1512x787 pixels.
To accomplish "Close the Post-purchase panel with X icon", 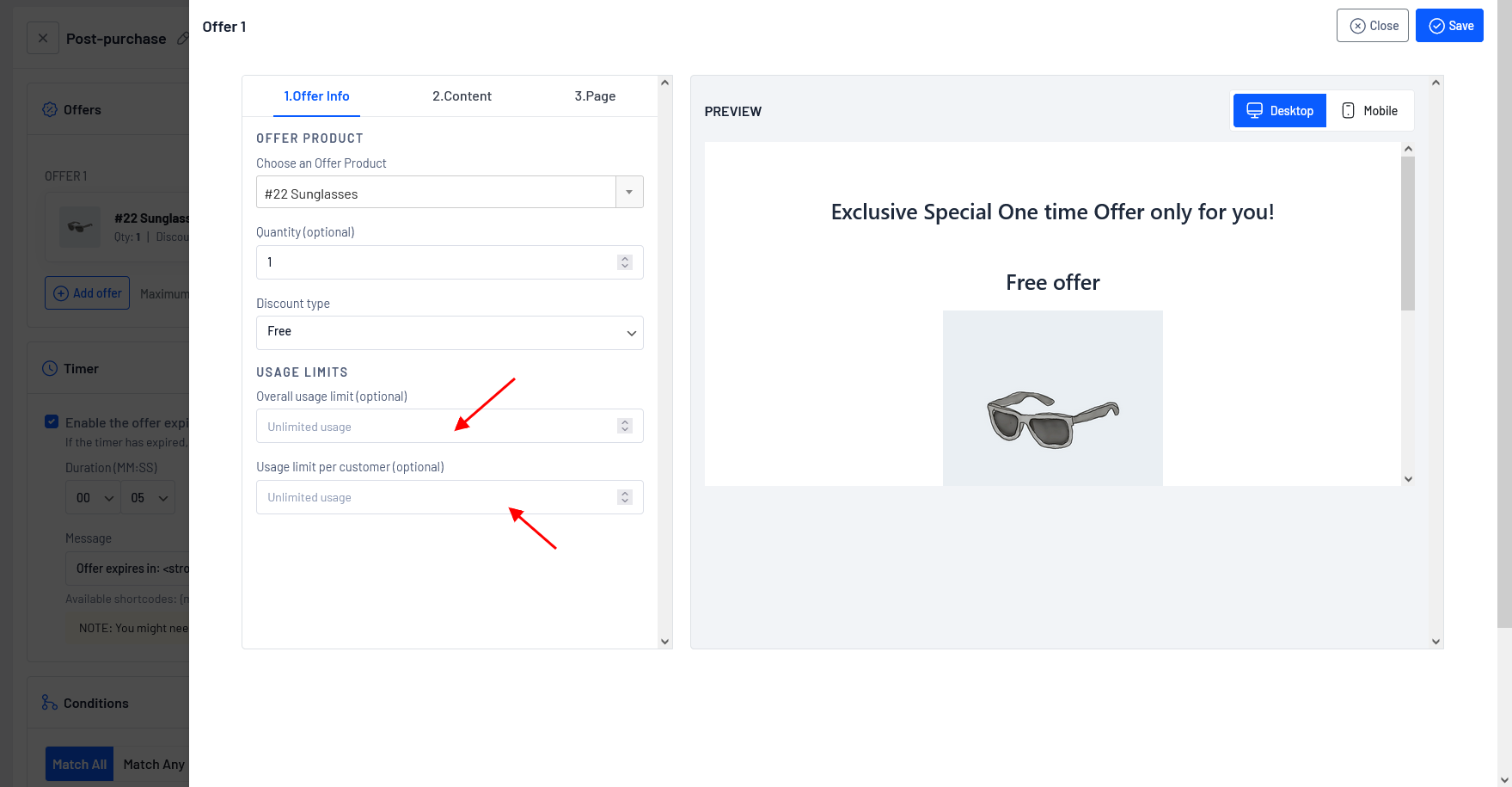I will coord(43,39).
